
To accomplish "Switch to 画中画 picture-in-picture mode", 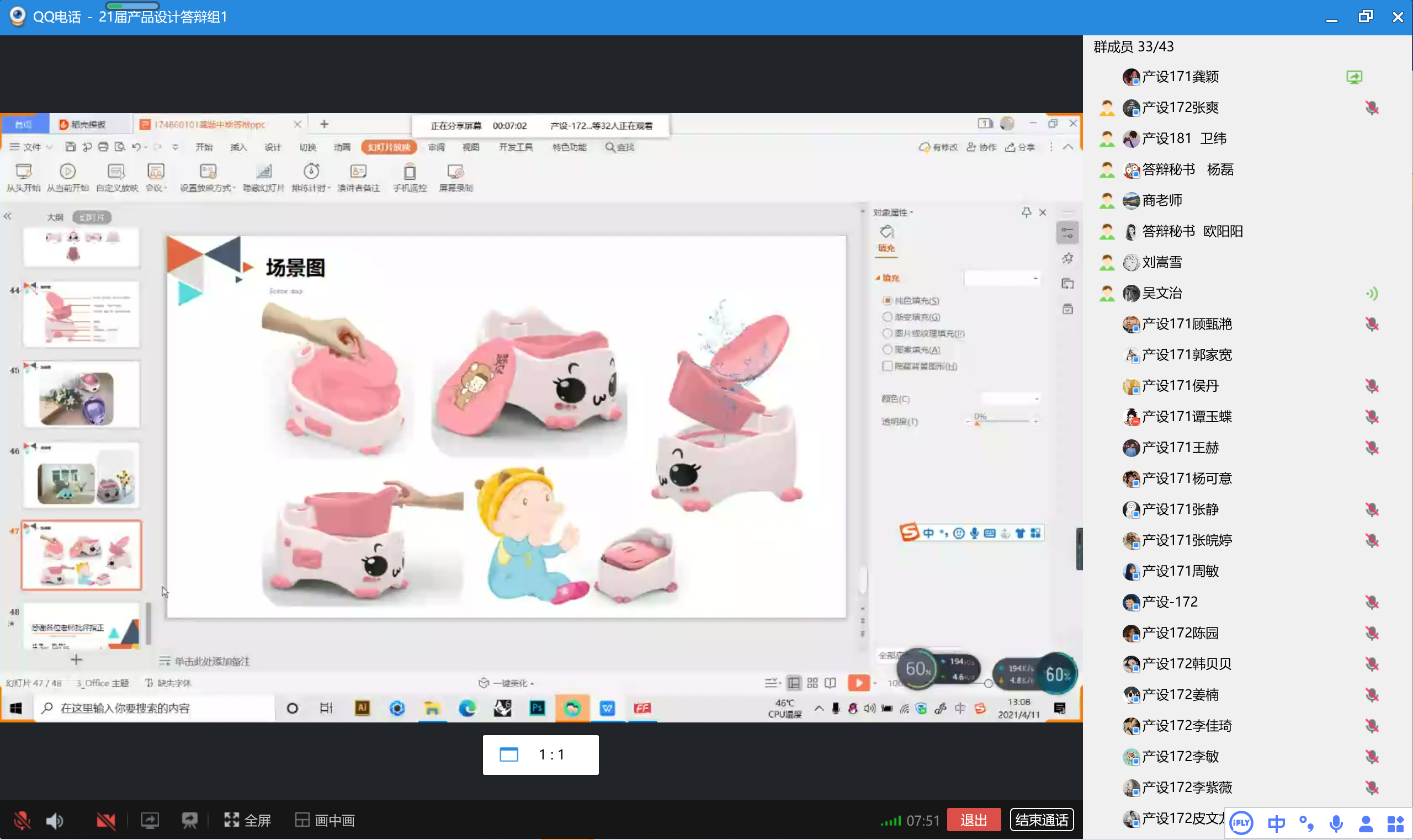I will click(325, 820).
